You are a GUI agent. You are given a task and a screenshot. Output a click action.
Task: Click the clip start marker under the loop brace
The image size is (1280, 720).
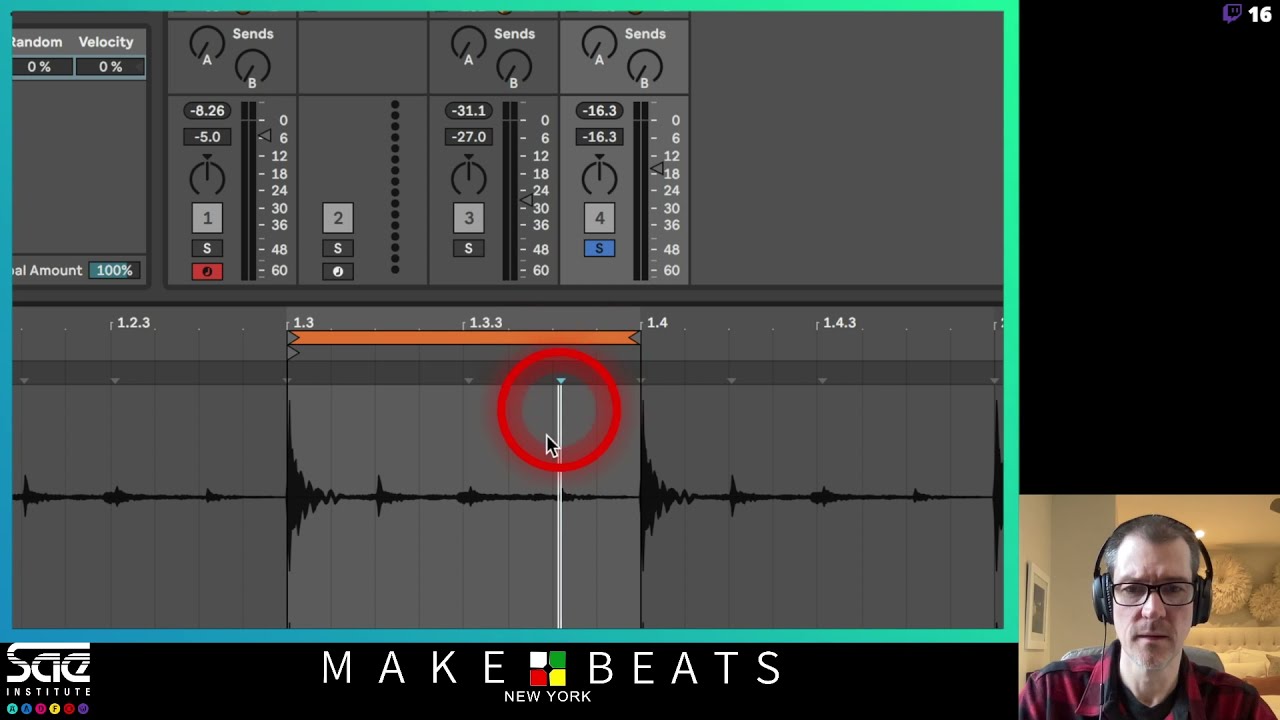point(293,353)
